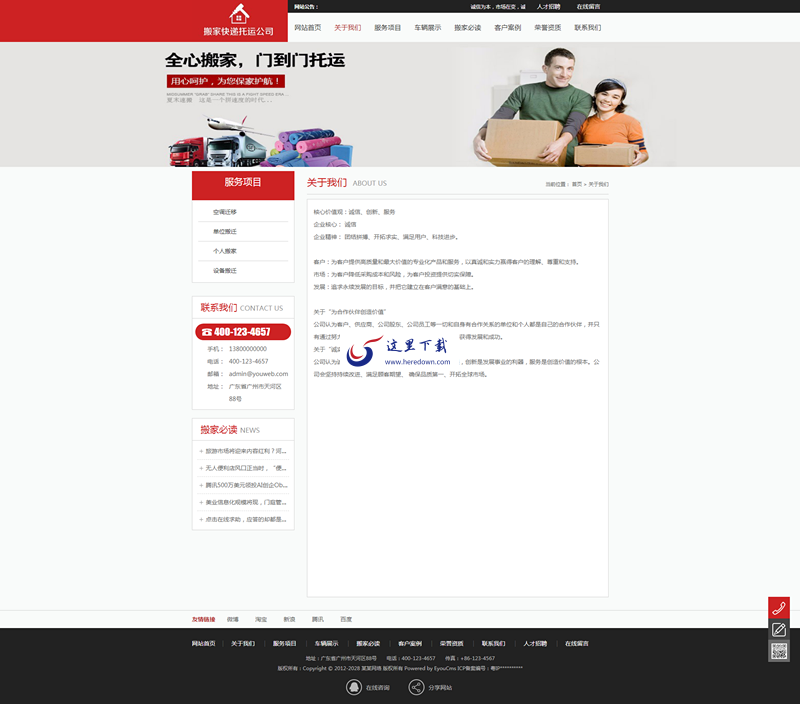800x704 pixels.
Task: Click the 在线咨询 QQ icon in footer
Action: (354, 687)
